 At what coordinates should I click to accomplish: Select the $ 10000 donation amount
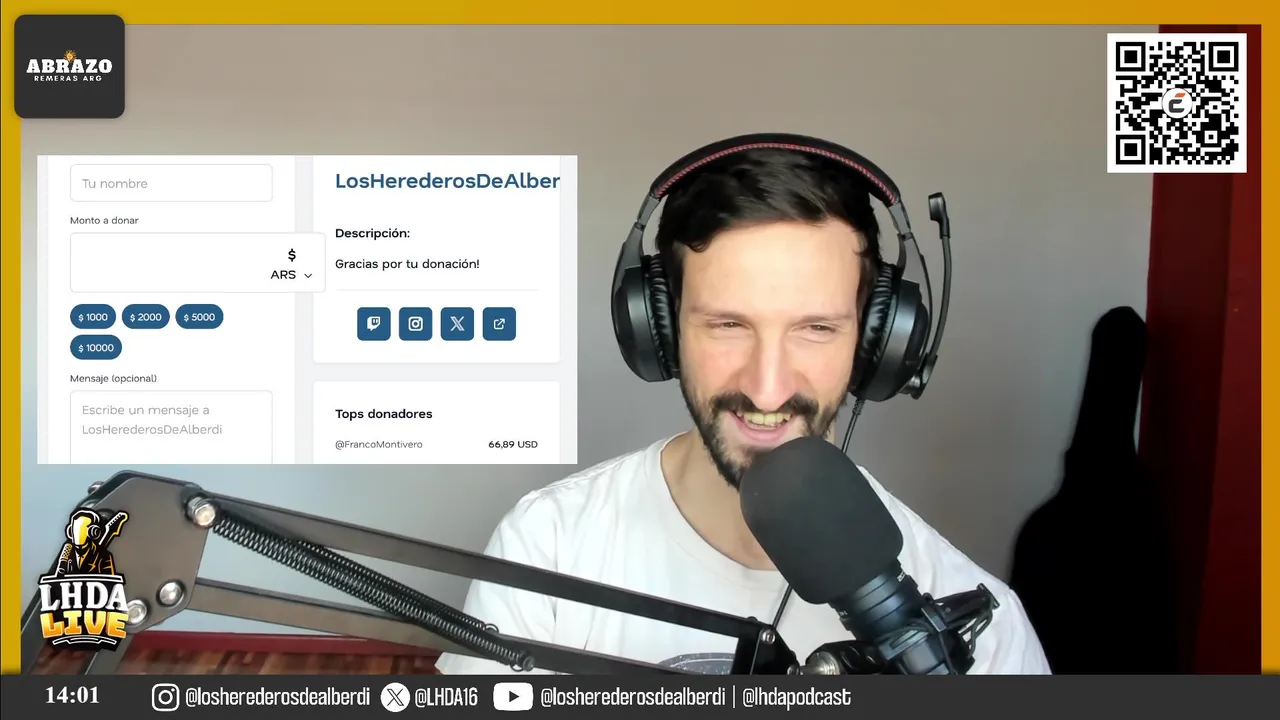pos(96,348)
